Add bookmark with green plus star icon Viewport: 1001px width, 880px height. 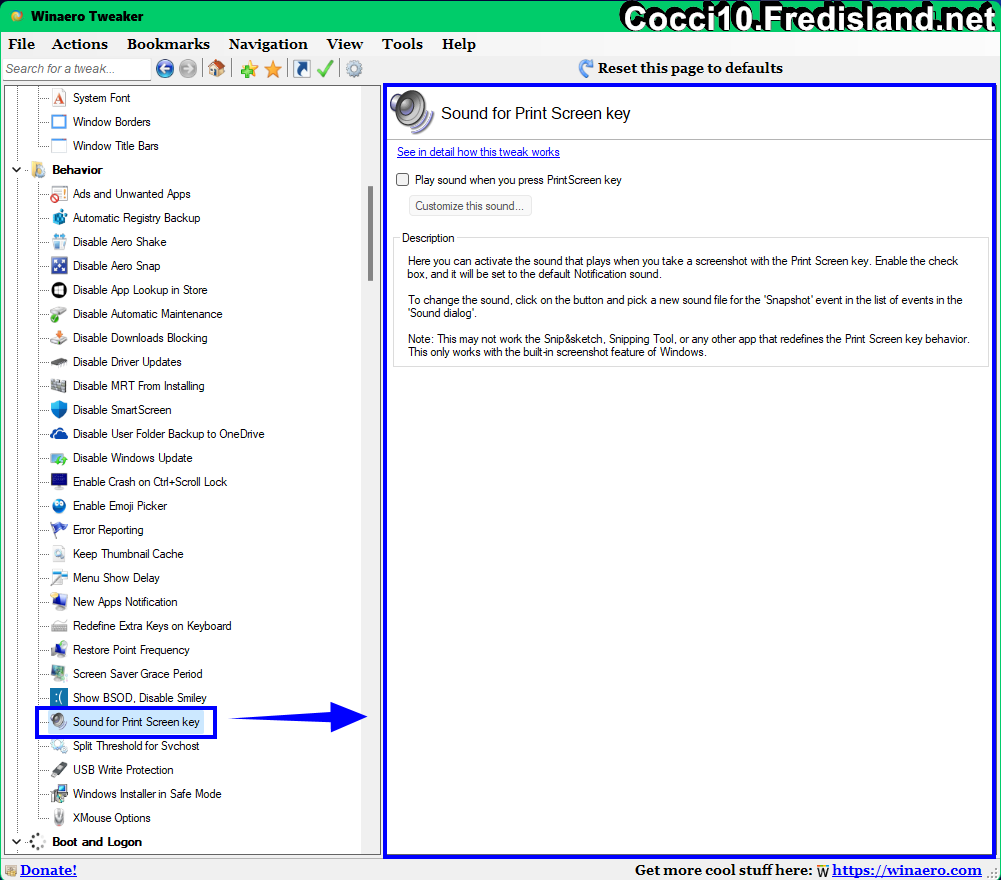point(249,68)
